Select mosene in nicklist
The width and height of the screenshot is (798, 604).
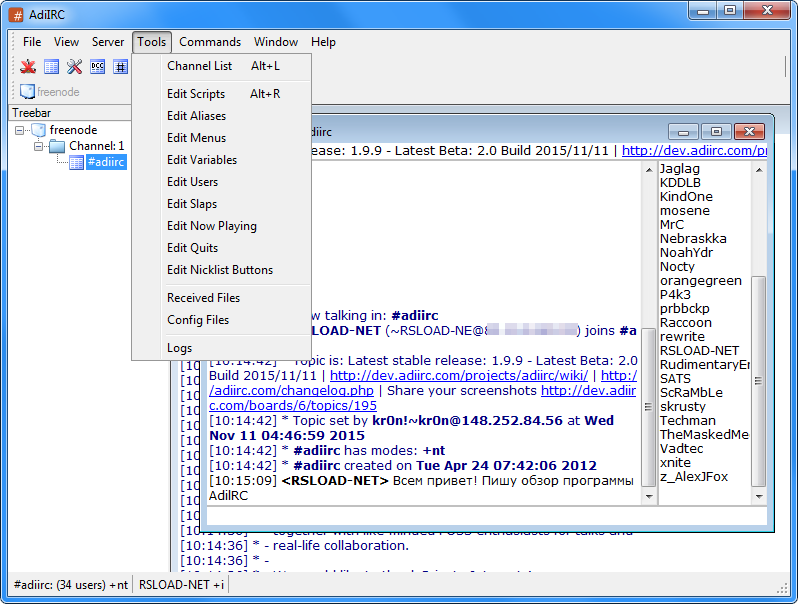tap(685, 211)
